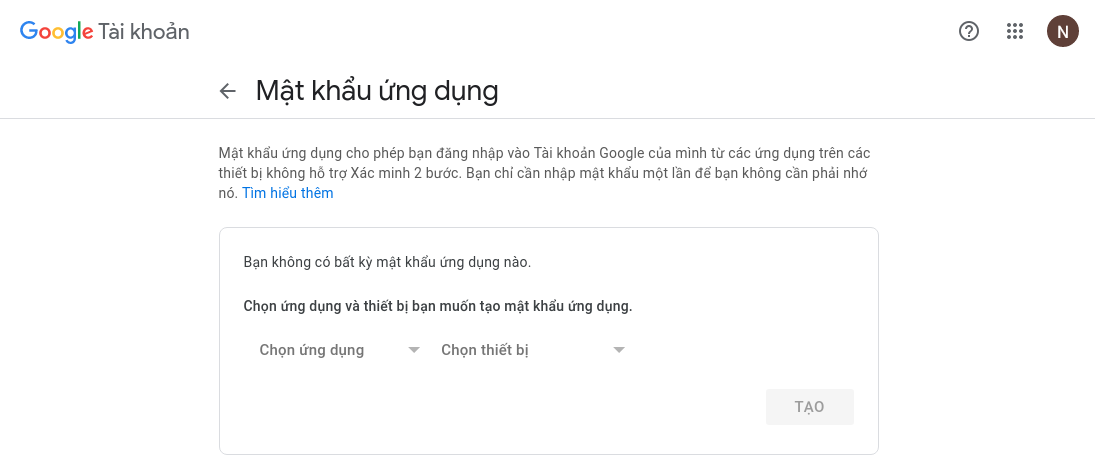Go back using the left arrow
Screen dimensions: 1095x461
coord(228,92)
